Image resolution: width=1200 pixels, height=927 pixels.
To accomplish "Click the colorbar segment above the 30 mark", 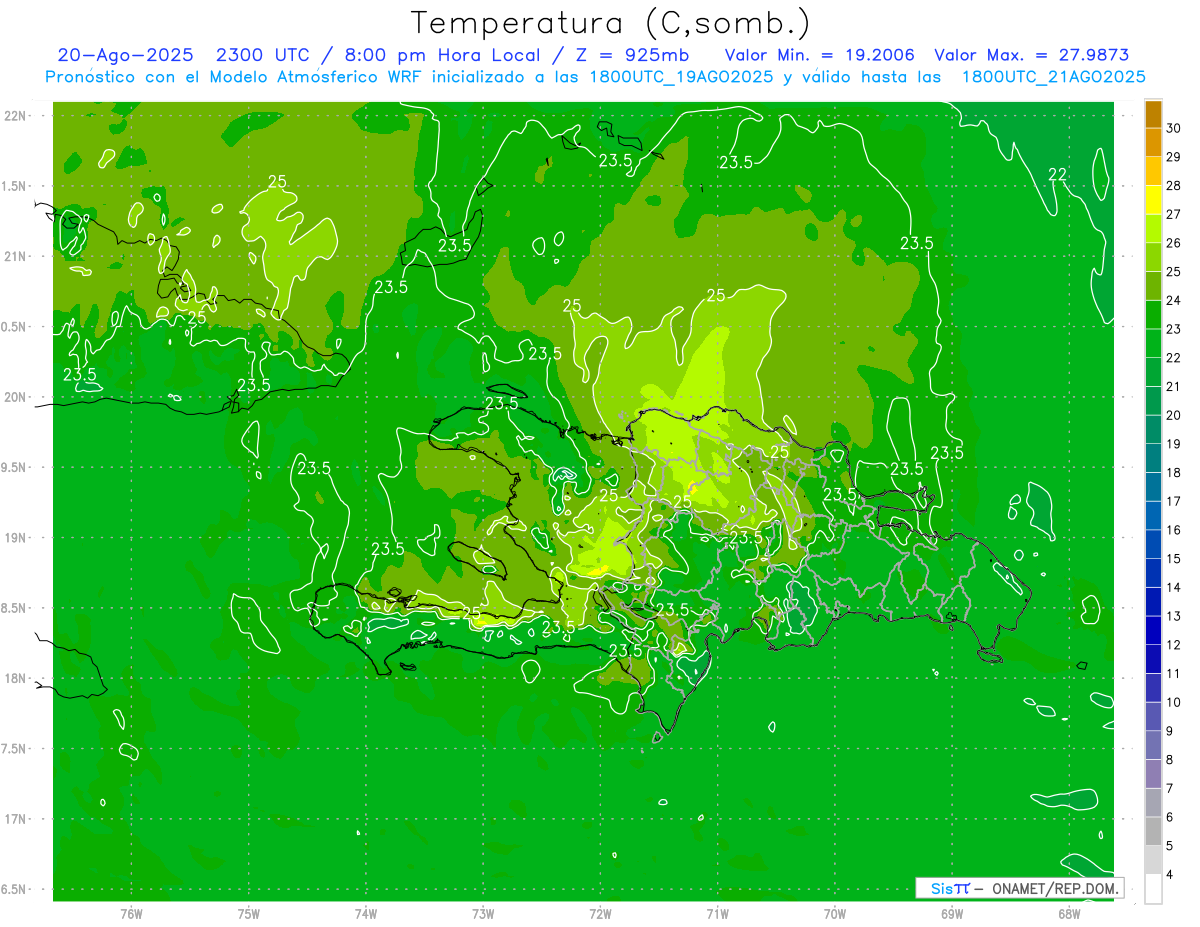I will click(1153, 114).
